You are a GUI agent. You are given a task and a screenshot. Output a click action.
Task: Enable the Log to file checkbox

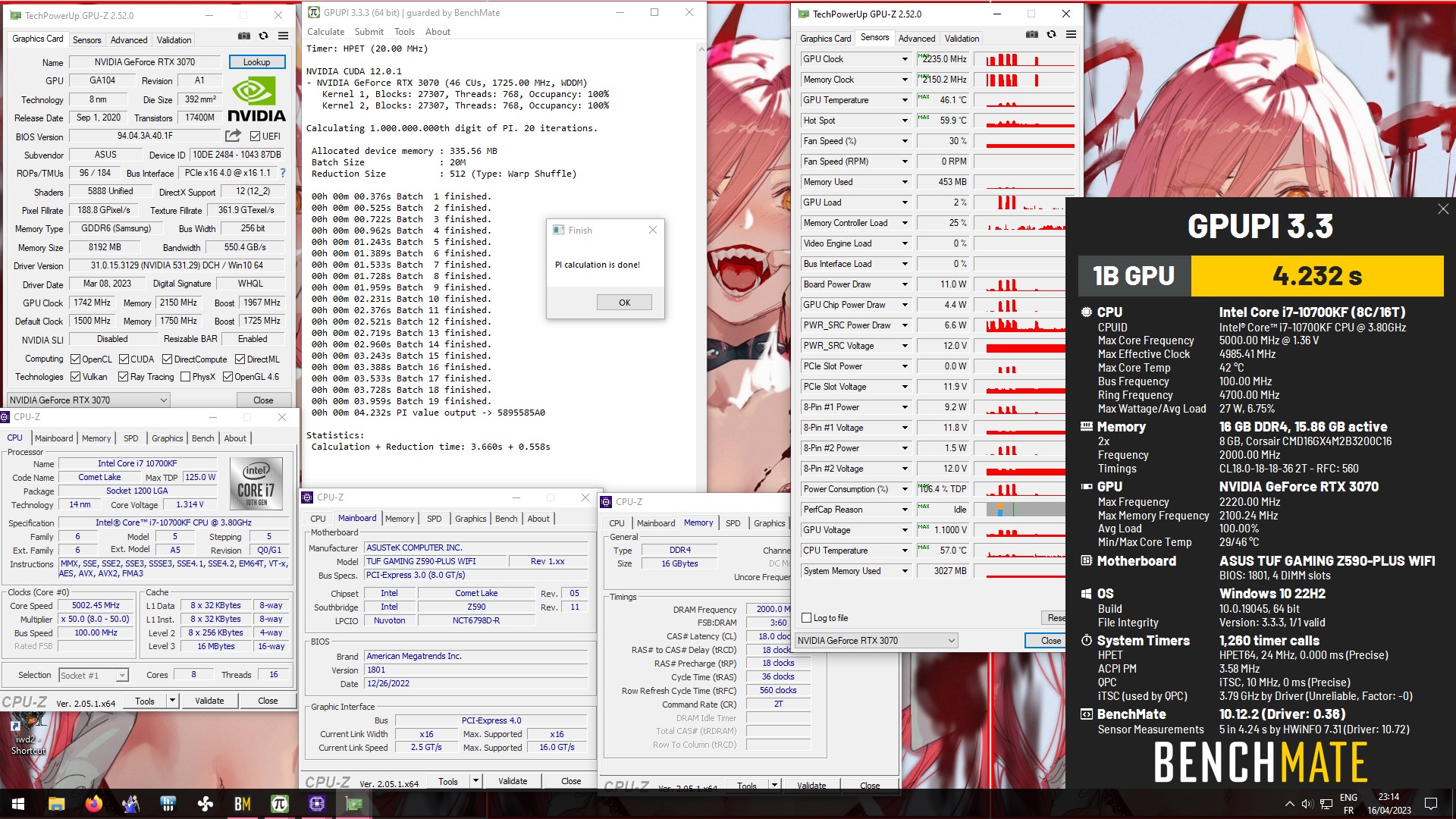click(807, 618)
